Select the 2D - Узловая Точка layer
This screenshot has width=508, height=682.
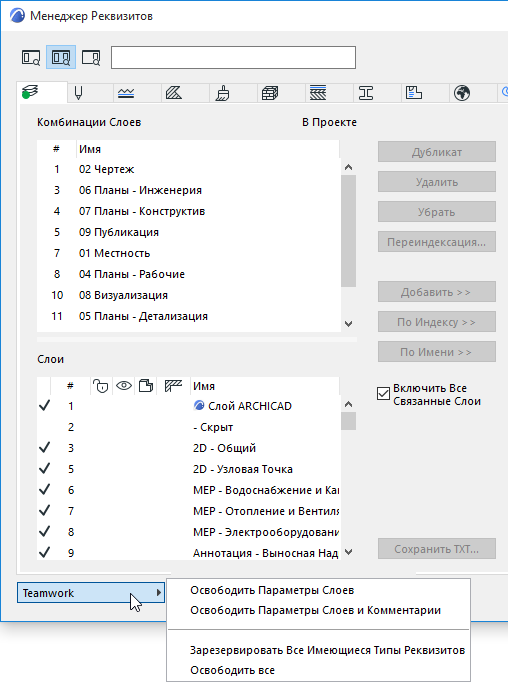188,469
